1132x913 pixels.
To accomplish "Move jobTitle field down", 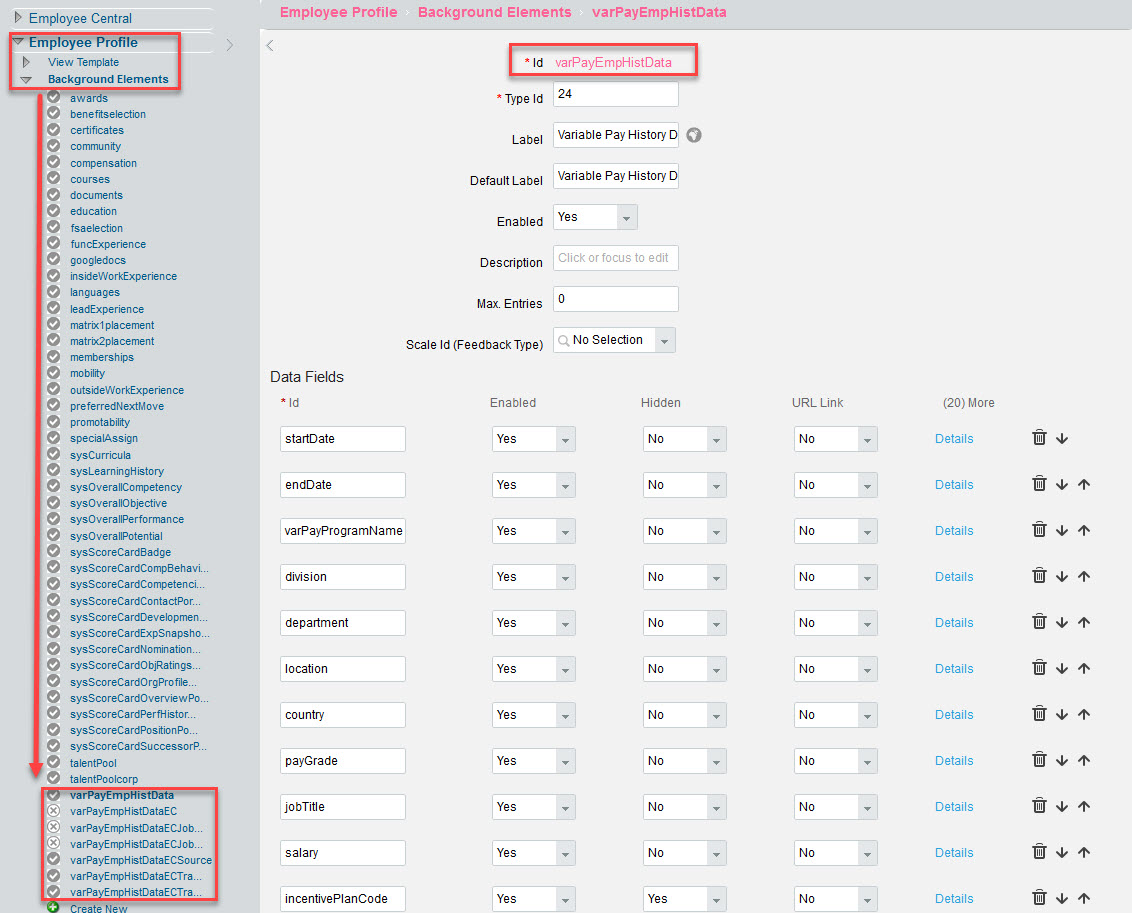I will click(x=1061, y=806).
